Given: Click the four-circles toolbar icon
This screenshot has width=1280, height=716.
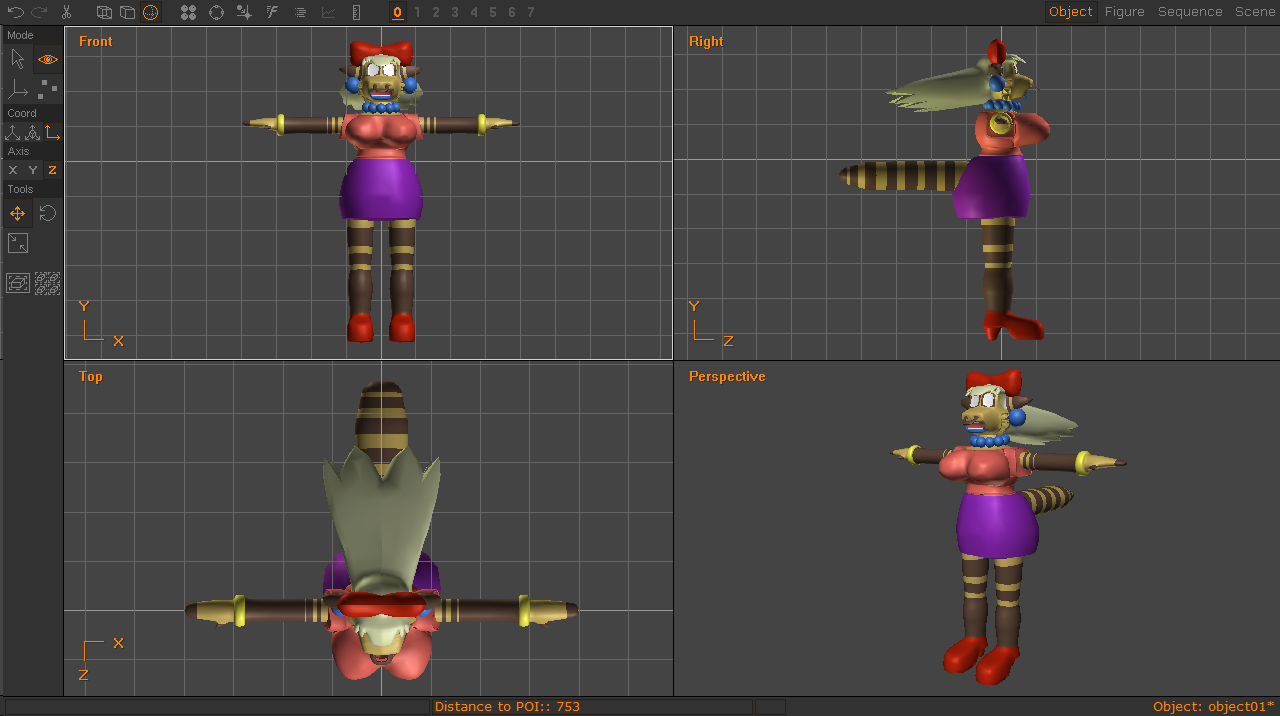Looking at the screenshot, I should [188, 12].
